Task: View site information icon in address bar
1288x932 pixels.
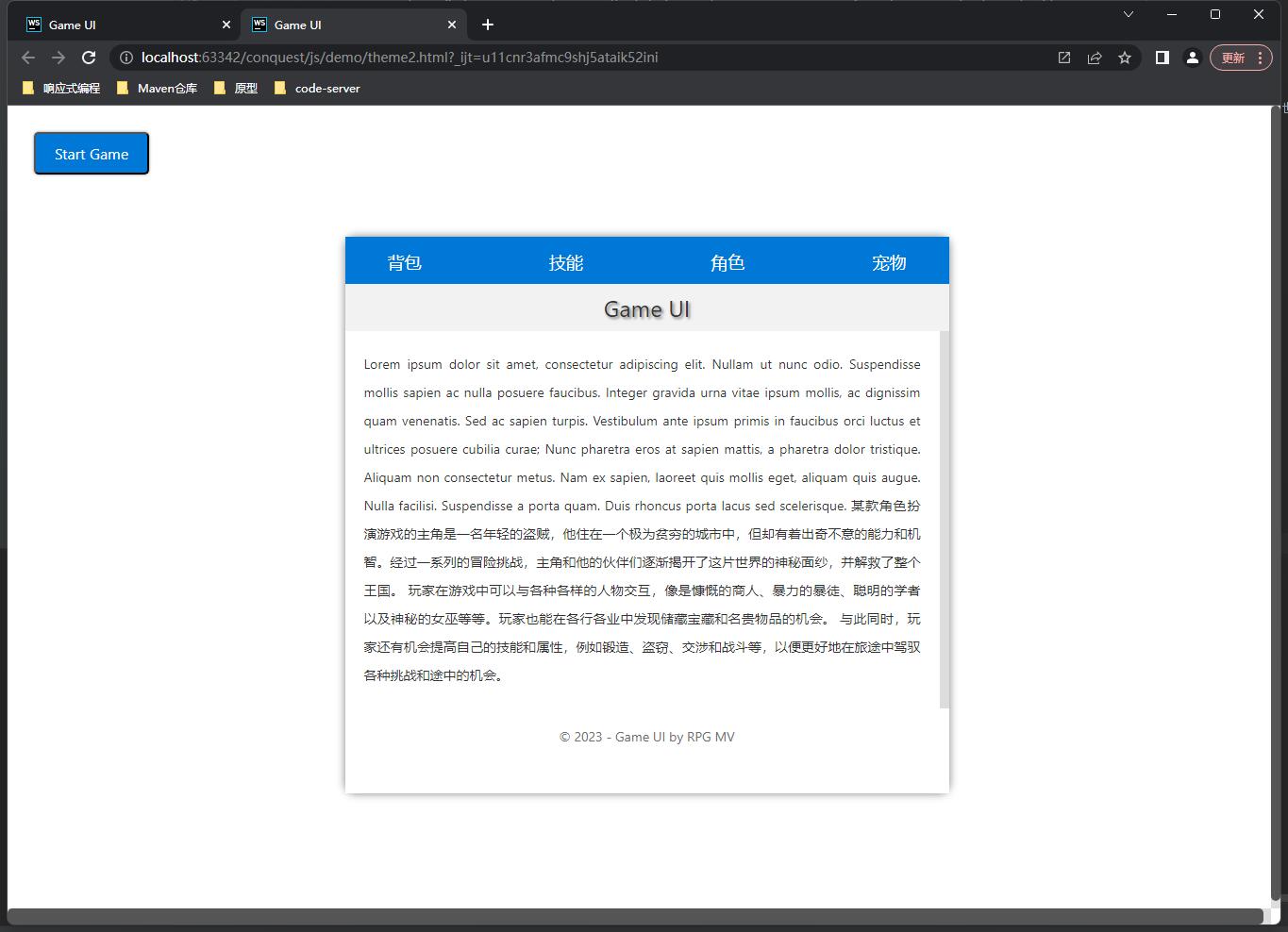Action: (126, 58)
